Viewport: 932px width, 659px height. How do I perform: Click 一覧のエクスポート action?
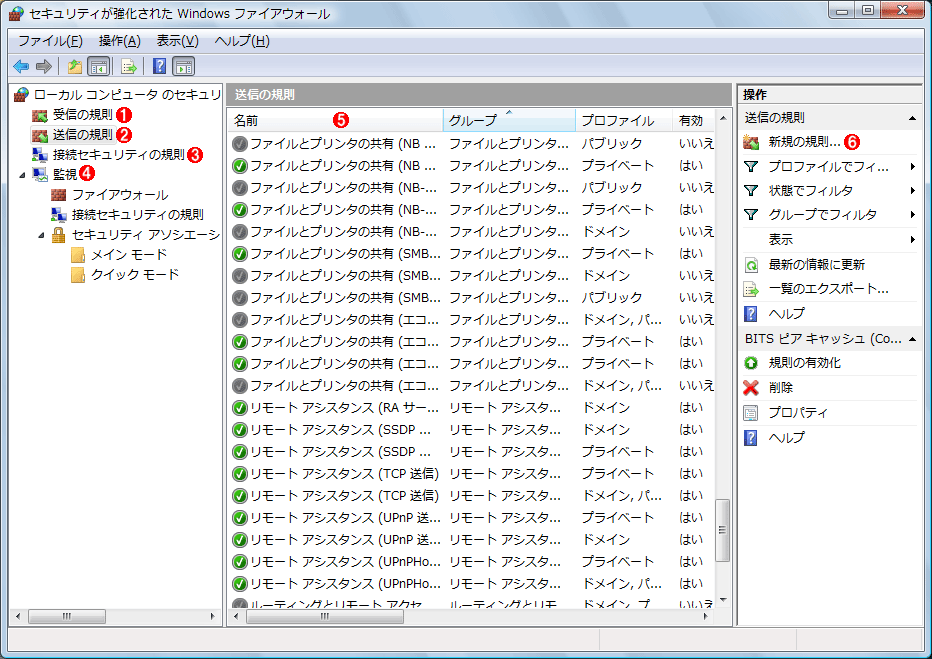829,289
